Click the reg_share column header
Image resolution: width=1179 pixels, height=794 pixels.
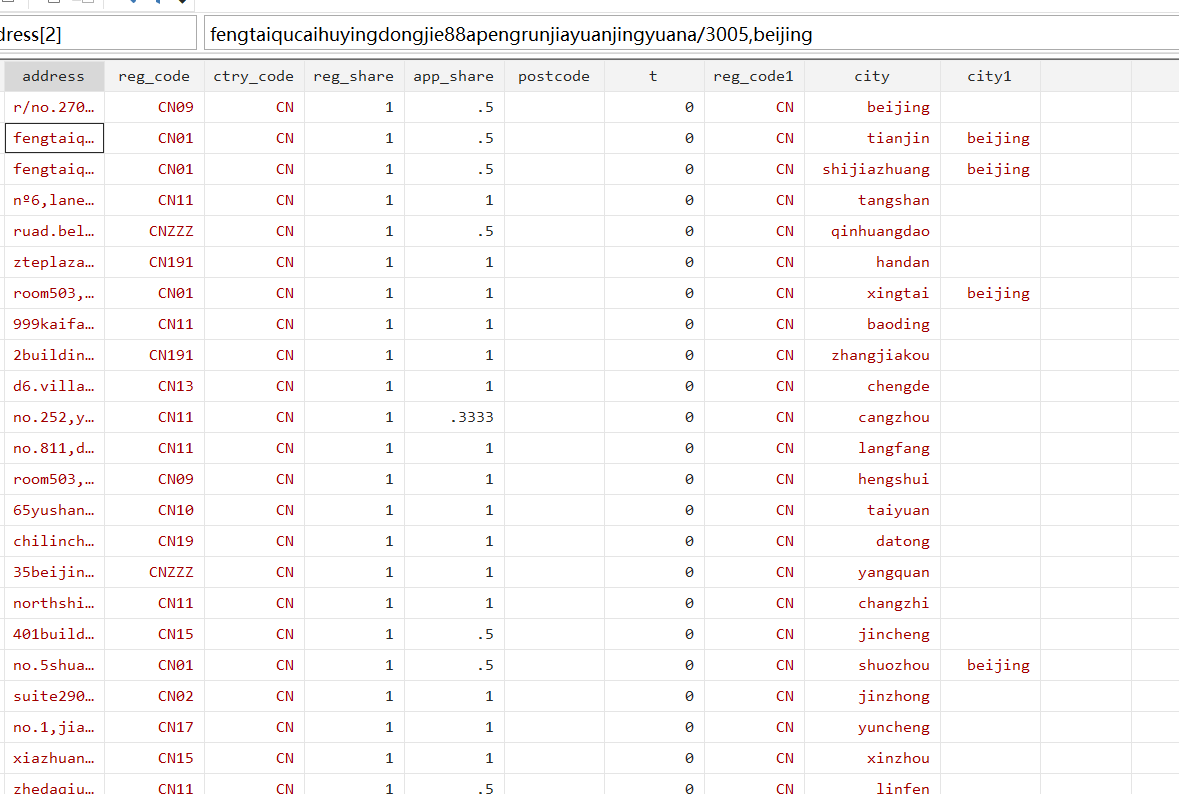(354, 76)
